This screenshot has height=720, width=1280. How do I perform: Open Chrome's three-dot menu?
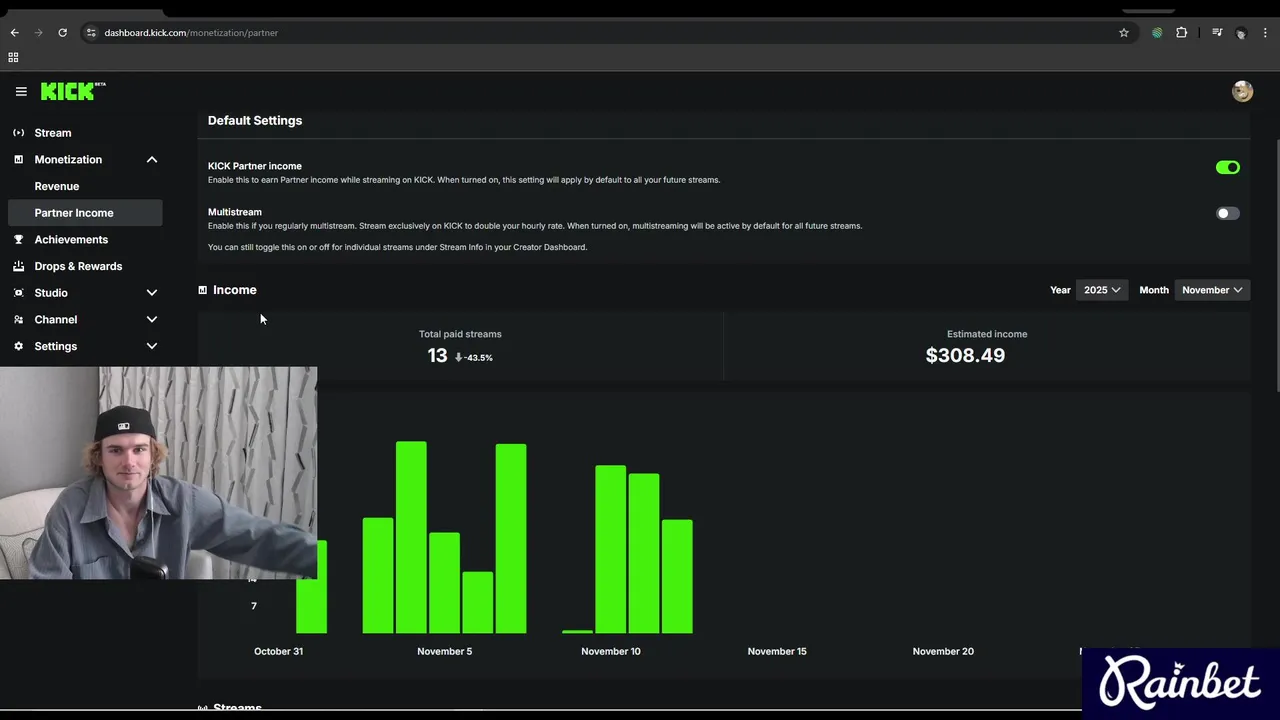tap(1265, 33)
